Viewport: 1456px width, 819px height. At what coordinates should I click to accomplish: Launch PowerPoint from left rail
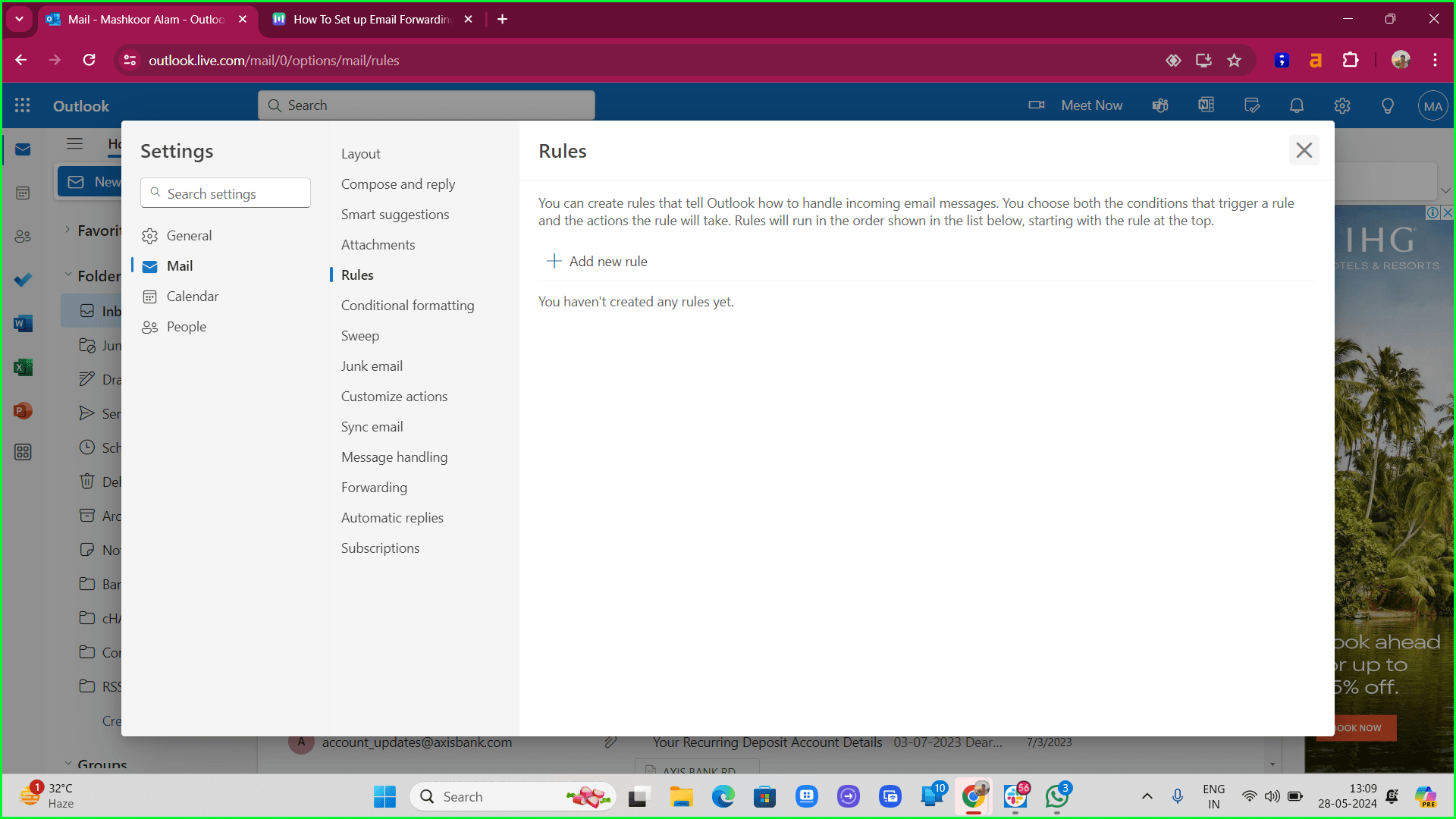click(x=23, y=411)
